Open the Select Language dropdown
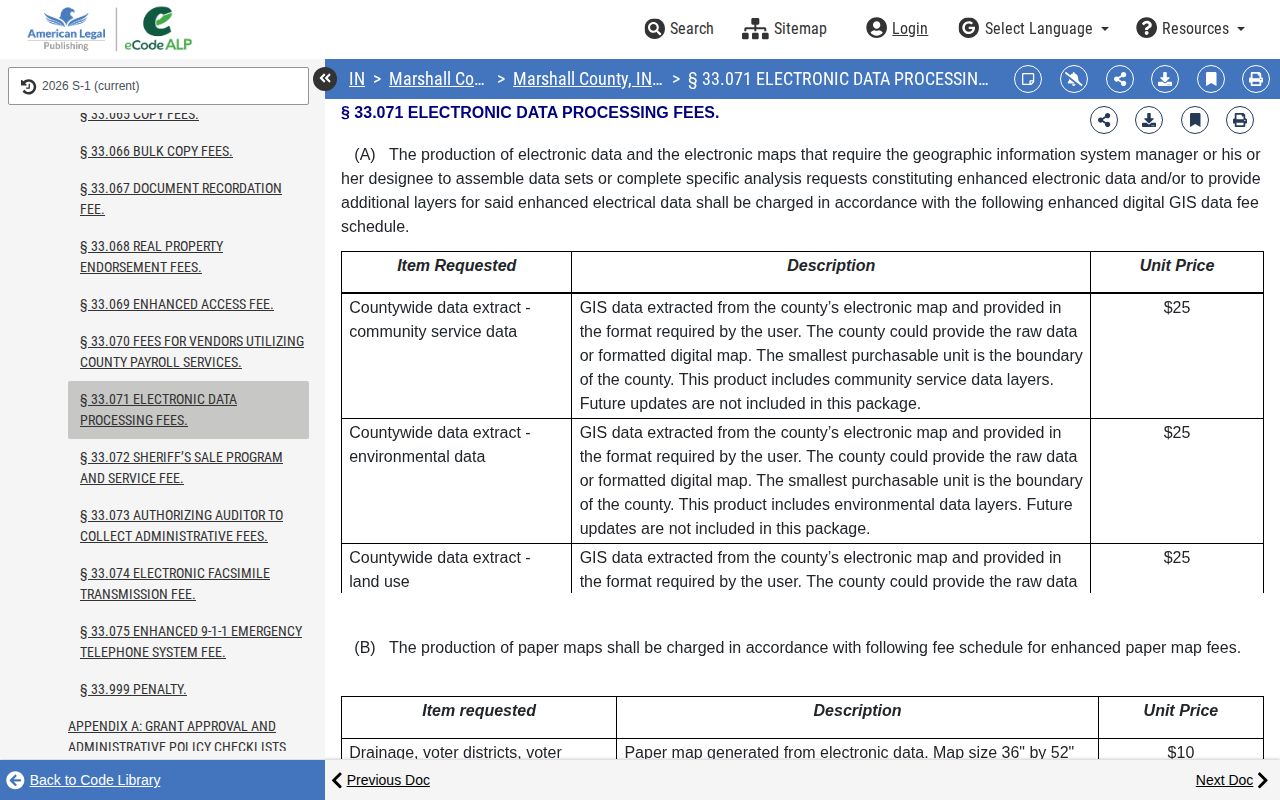The image size is (1280, 800). [1034, 28]
